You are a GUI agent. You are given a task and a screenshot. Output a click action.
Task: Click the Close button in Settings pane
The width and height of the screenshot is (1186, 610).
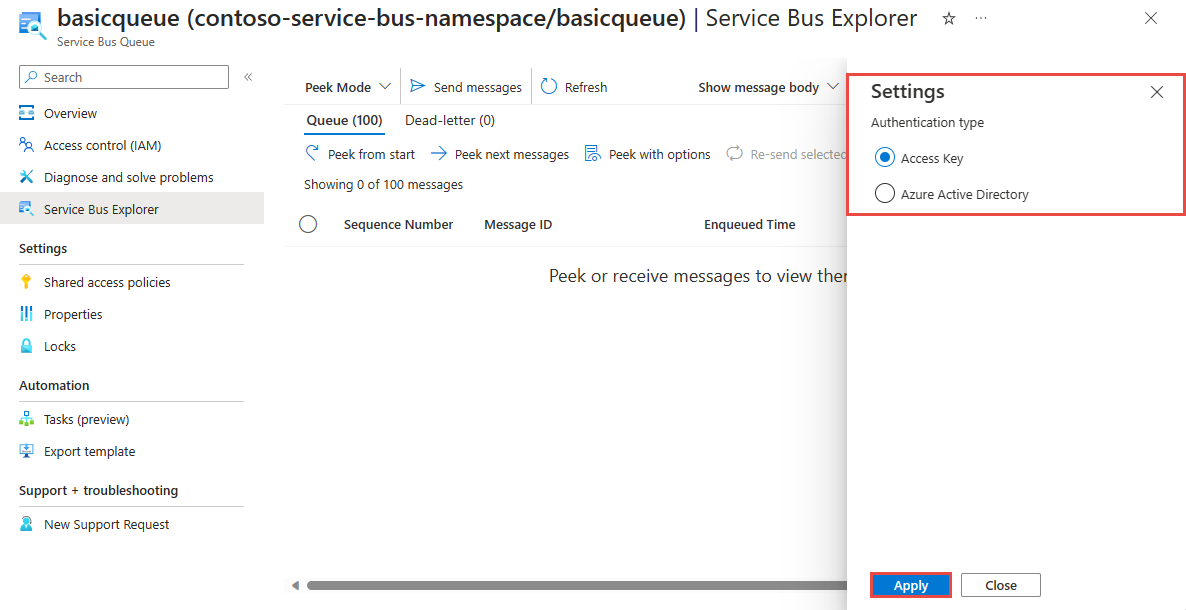click(x=1001, y=585)
